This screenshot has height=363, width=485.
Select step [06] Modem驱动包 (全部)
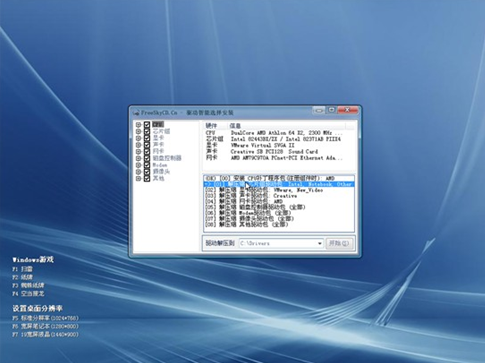(x=279, y=213)
